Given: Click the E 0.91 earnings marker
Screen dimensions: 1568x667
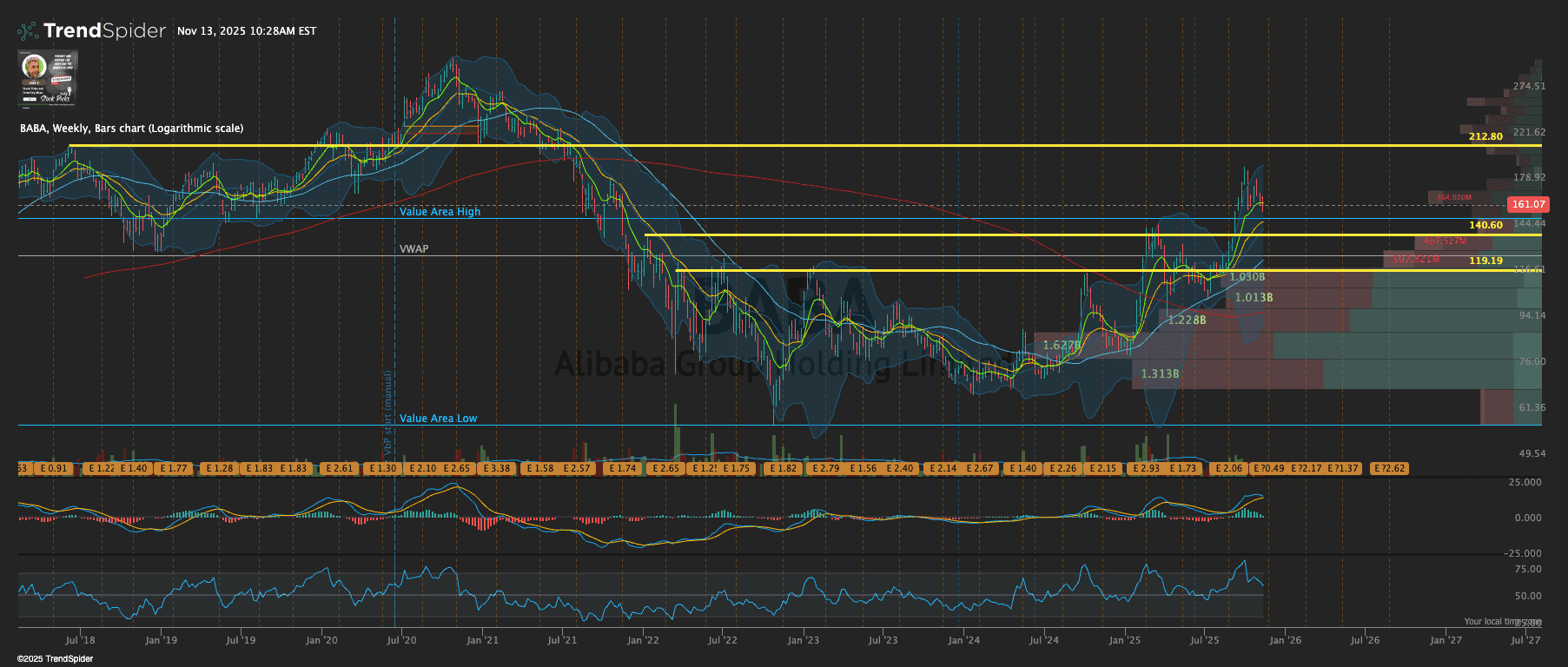Looking at the screenshot, I should pos(52,468).
